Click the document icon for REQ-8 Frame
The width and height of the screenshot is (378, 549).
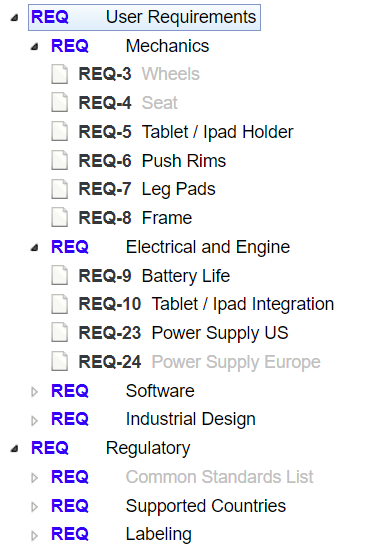tap(60, 218)
